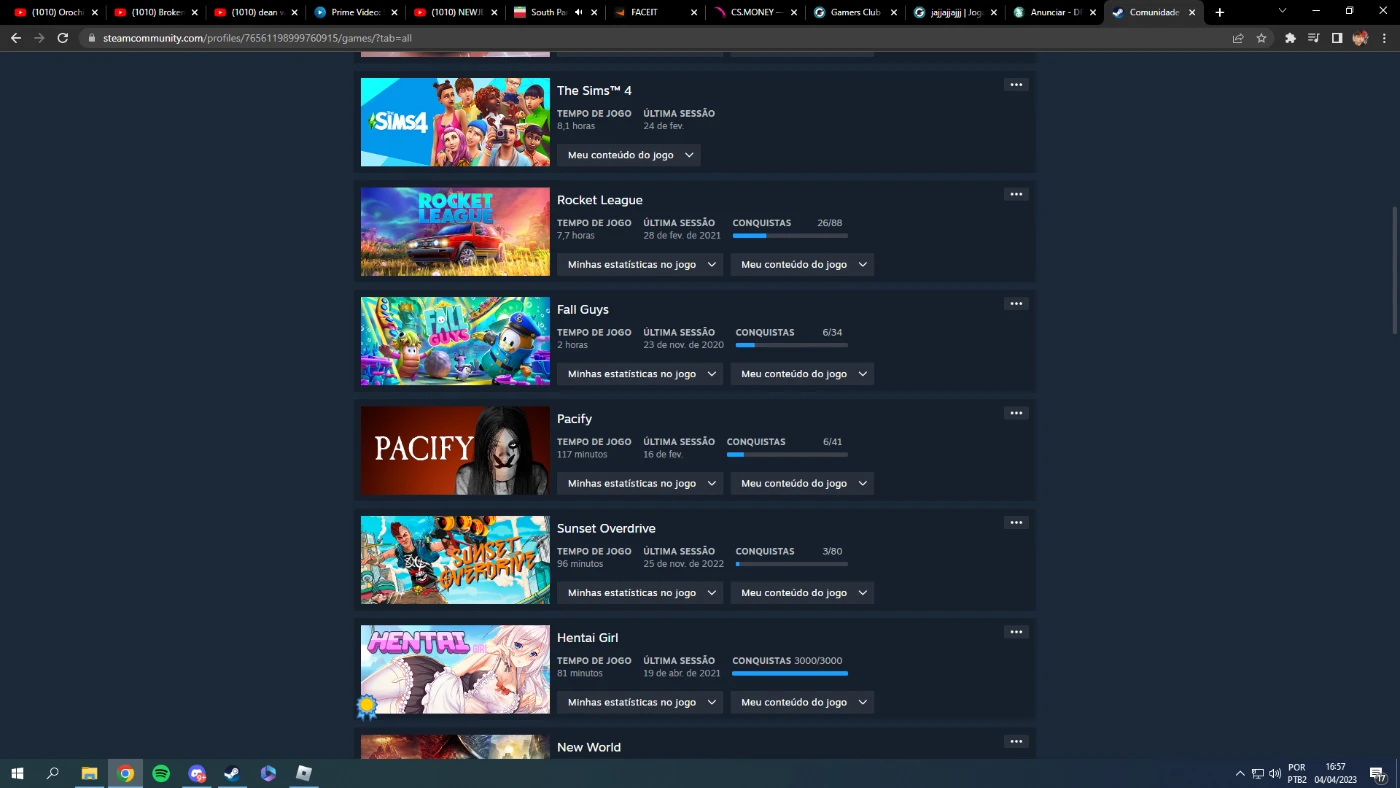Screen dimensions: 1400x788
Task: Open Spotify from the taskbar
Action: [161, 773]
